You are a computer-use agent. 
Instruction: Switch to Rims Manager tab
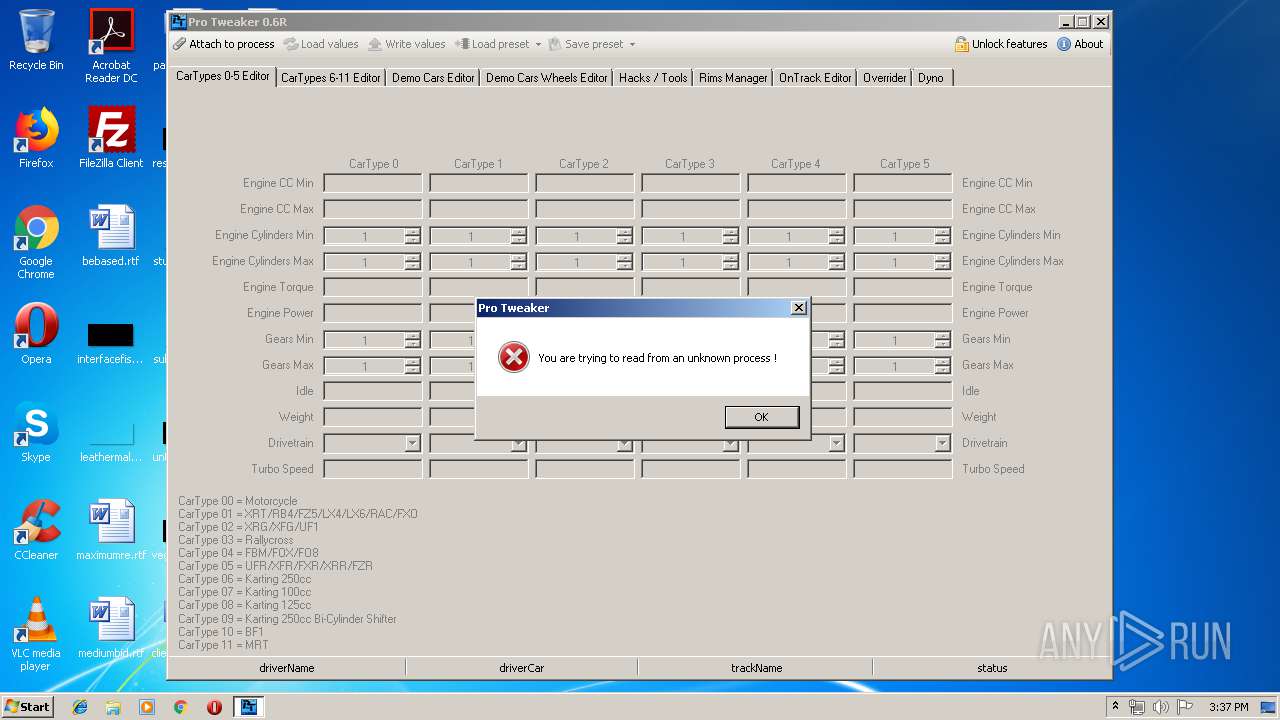pos(733,78)
